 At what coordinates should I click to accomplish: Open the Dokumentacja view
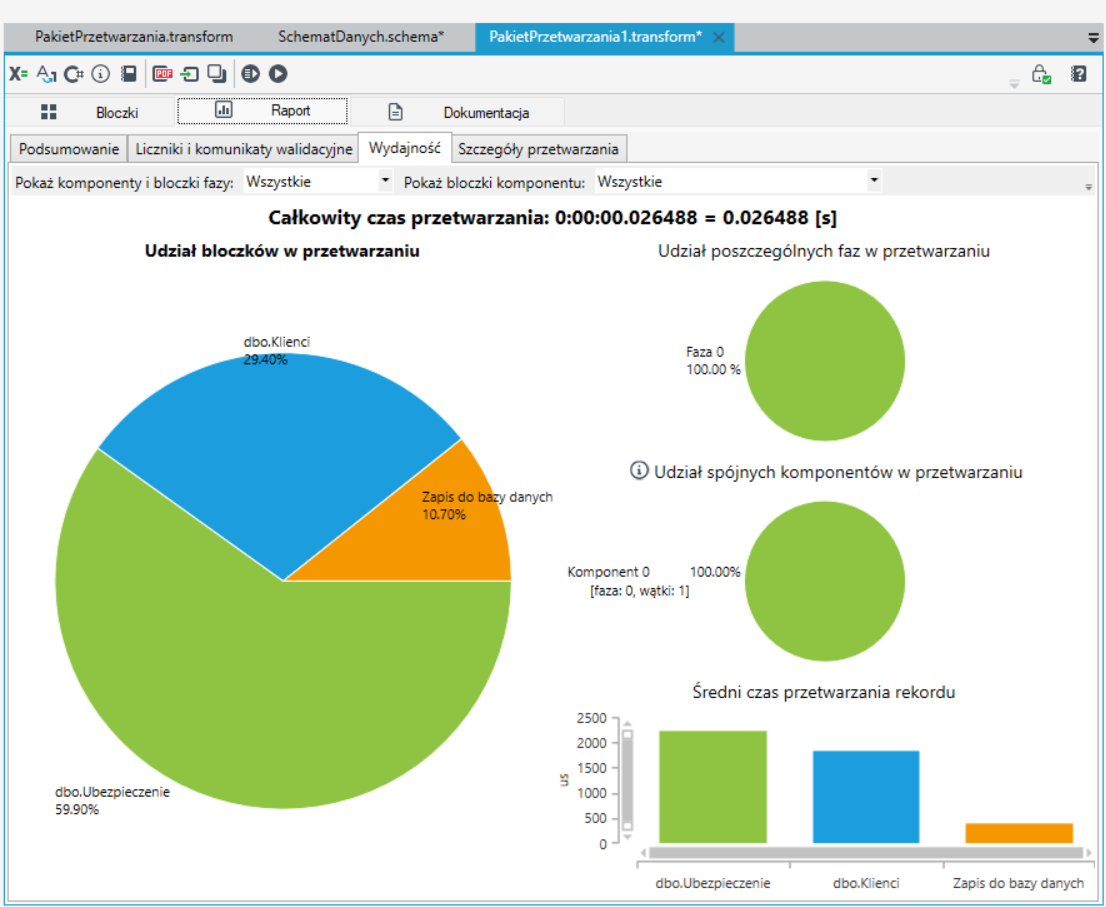(x=458, y=112)
